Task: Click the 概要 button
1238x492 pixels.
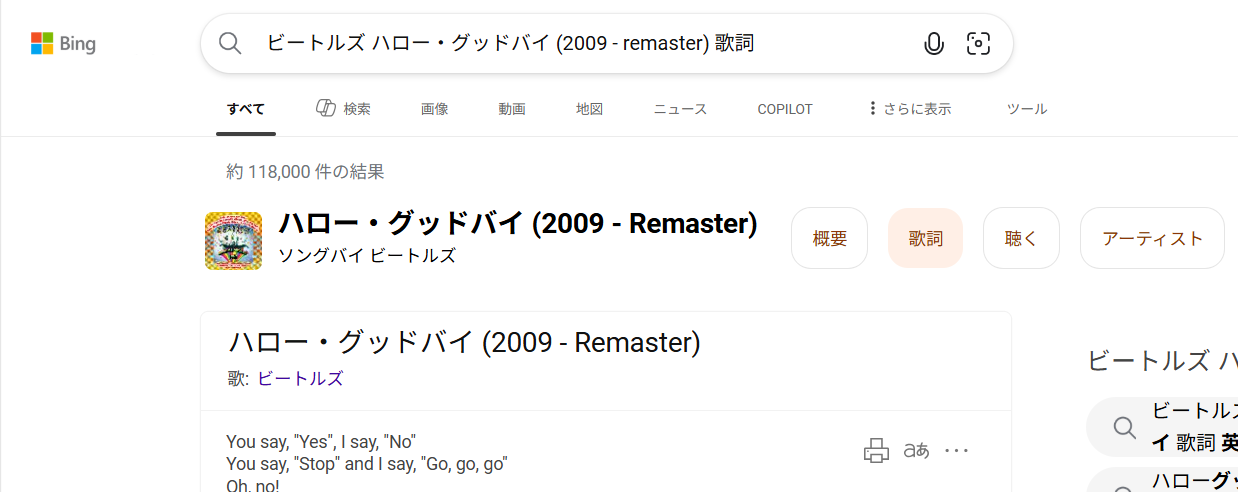Action: (829, 238)
